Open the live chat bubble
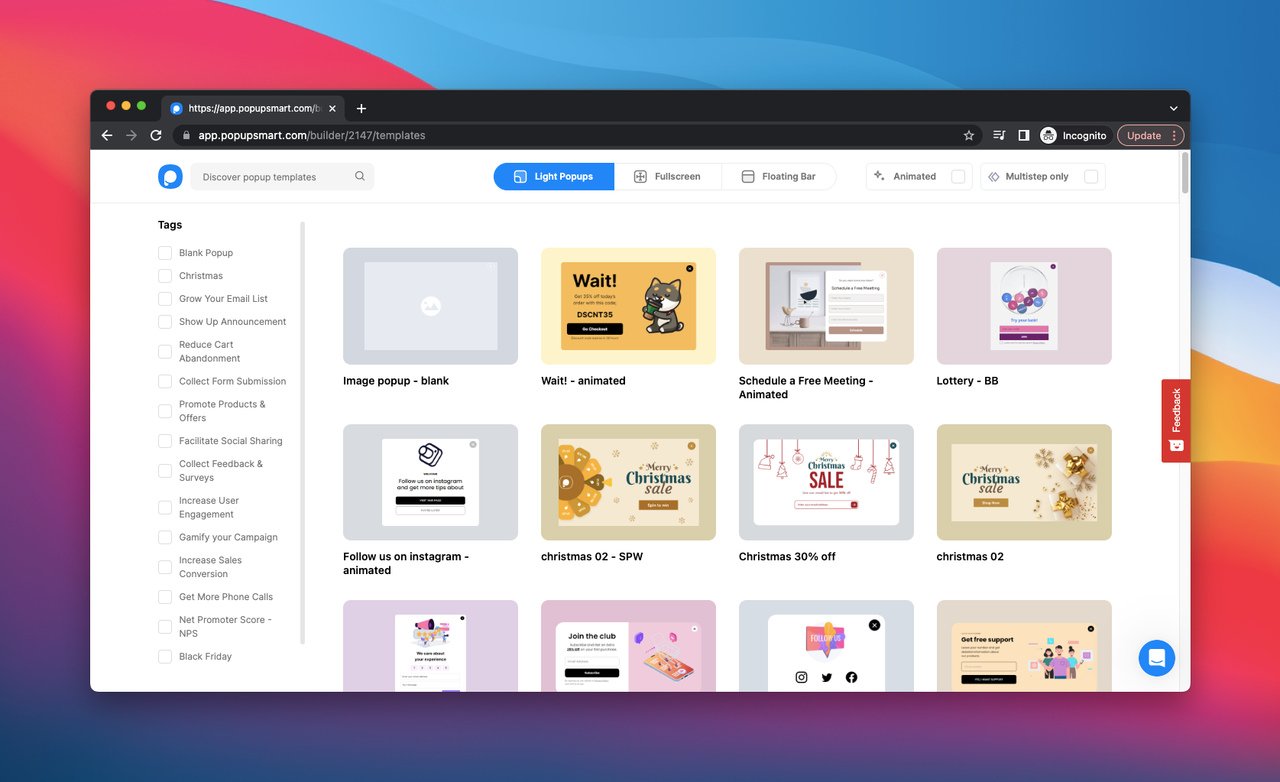 click(x=1157, y=658)
